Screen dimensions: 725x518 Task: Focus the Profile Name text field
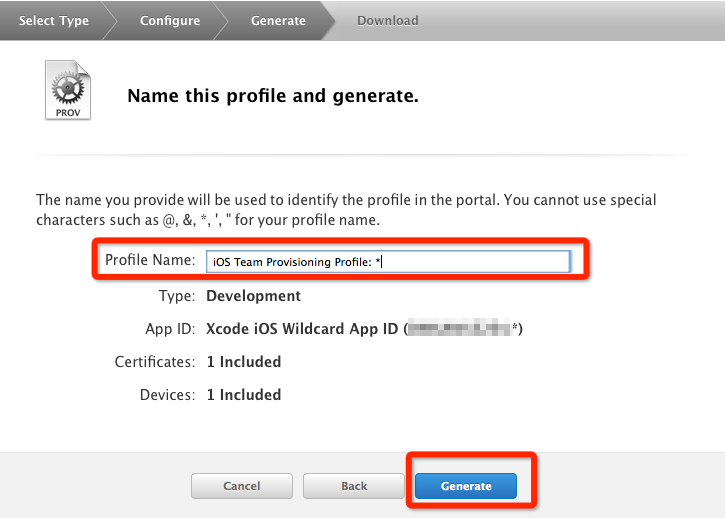387,262
